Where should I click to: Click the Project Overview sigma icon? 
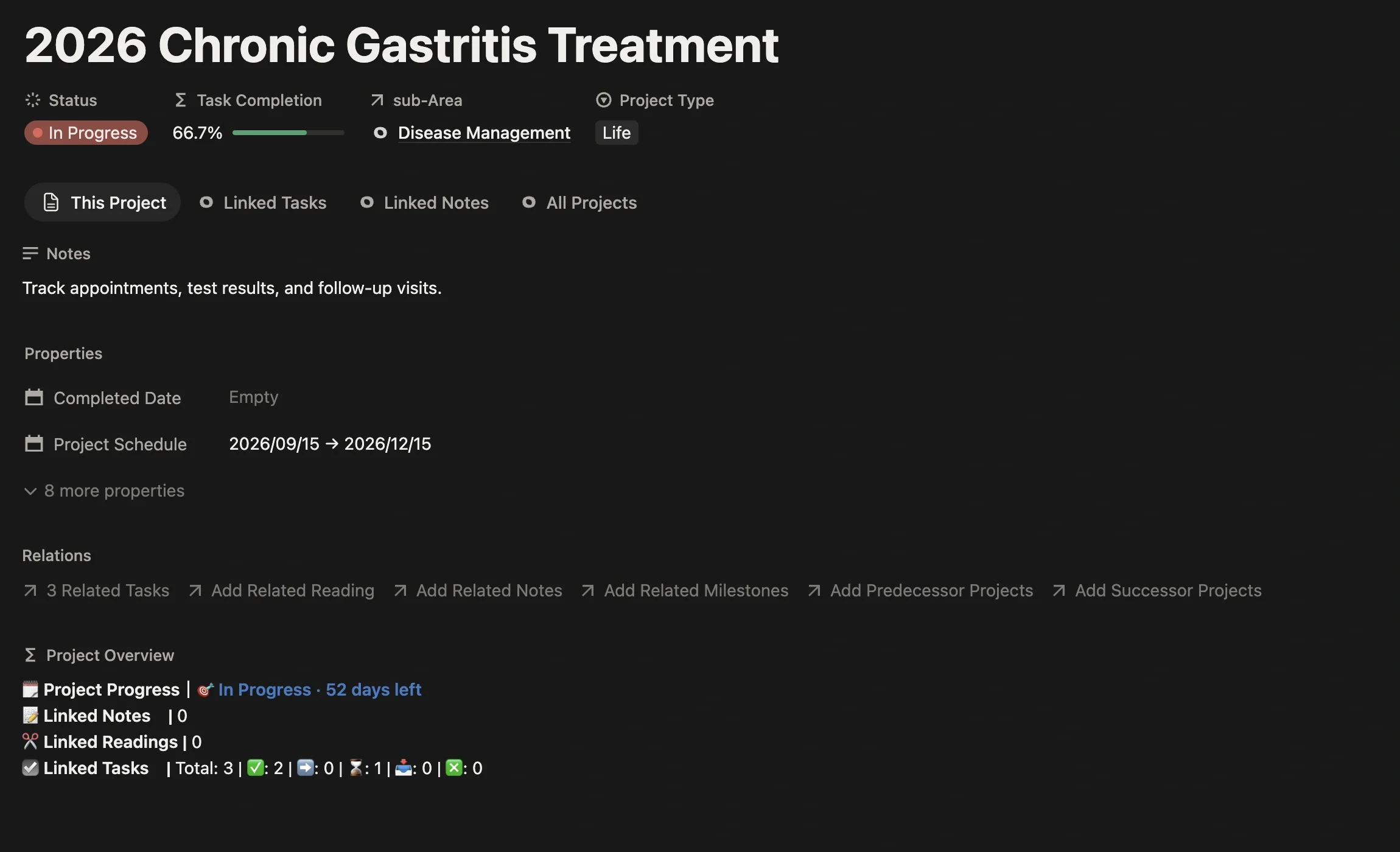click(30, 655)
